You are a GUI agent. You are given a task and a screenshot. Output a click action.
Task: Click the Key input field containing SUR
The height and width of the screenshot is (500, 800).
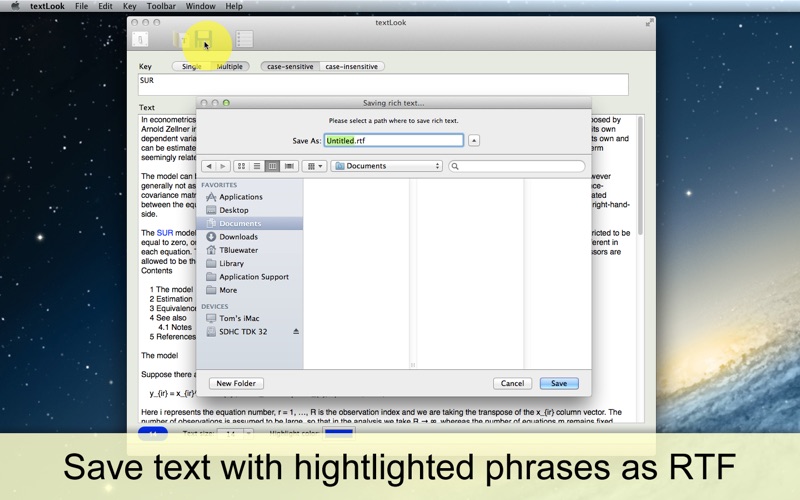383,84
